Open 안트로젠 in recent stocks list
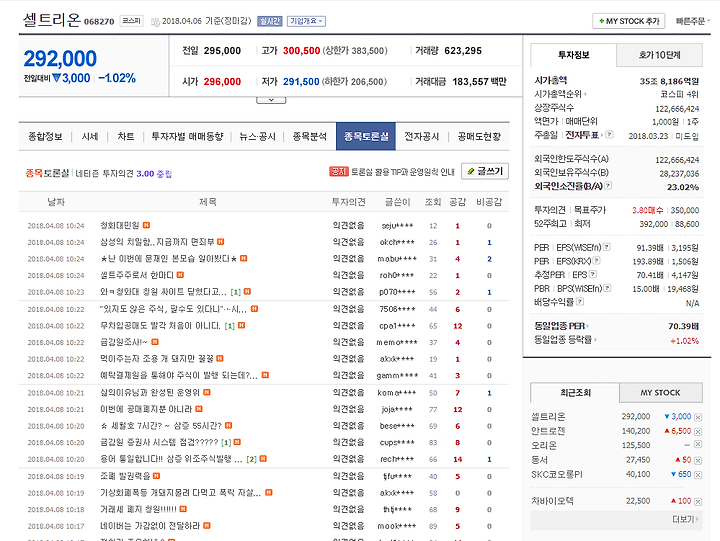The height and width of the screenshot is (541, 720). (548, 431)
